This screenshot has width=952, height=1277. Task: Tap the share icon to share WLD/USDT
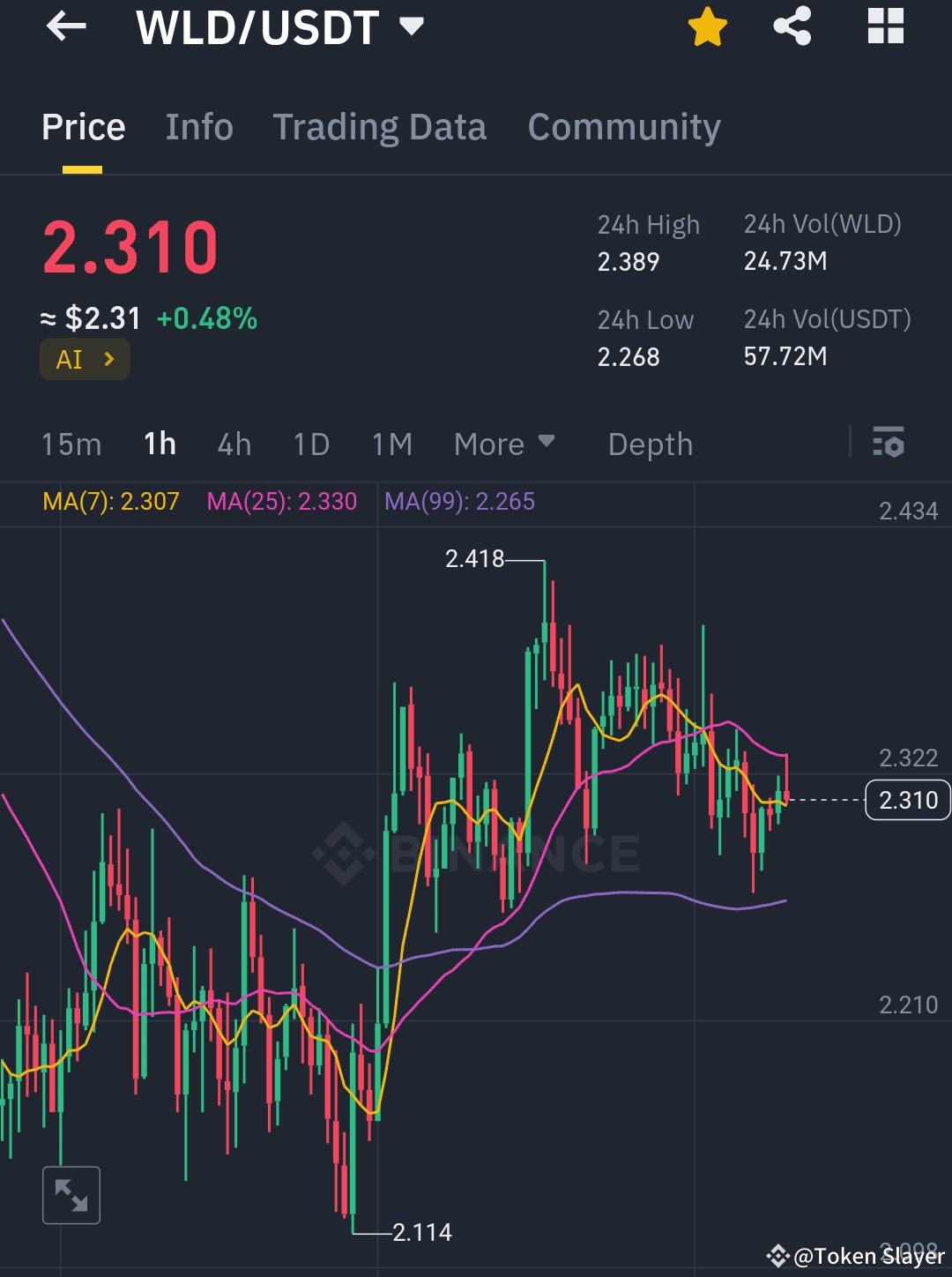(x=792, y=26)
